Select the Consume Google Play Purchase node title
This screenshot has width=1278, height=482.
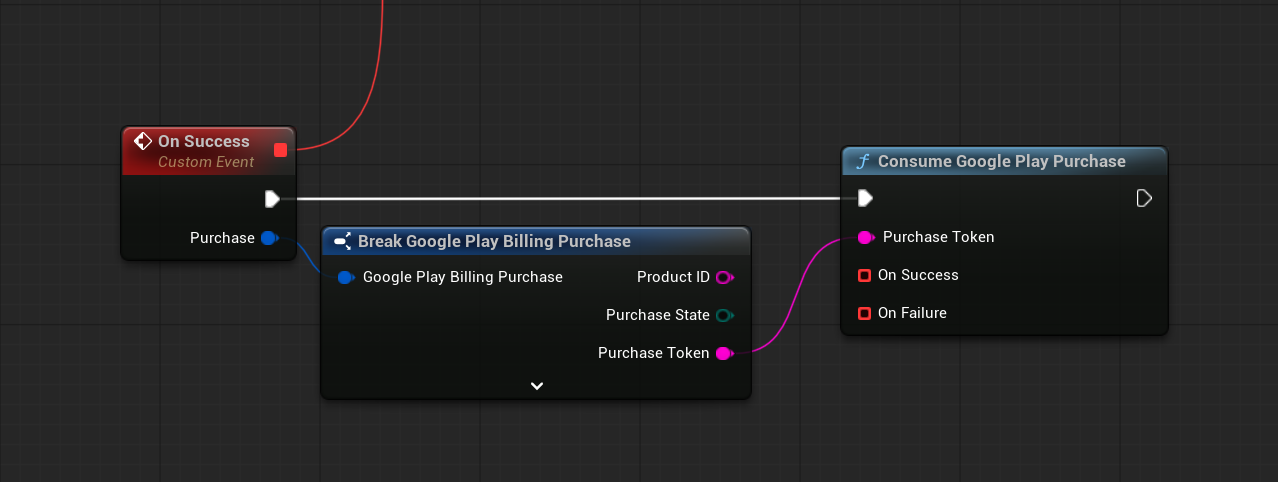(1002, 161)
